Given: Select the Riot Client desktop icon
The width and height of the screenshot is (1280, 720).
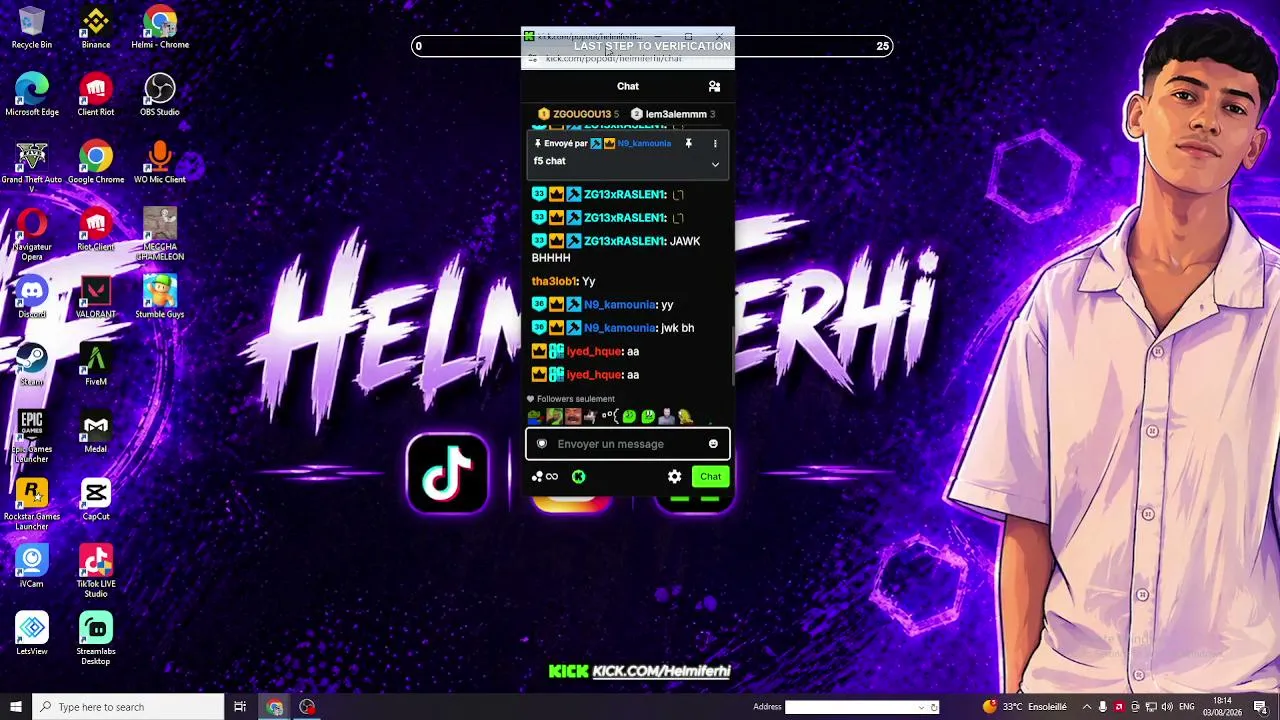Looking at the screenshot, I should point(96,230).
